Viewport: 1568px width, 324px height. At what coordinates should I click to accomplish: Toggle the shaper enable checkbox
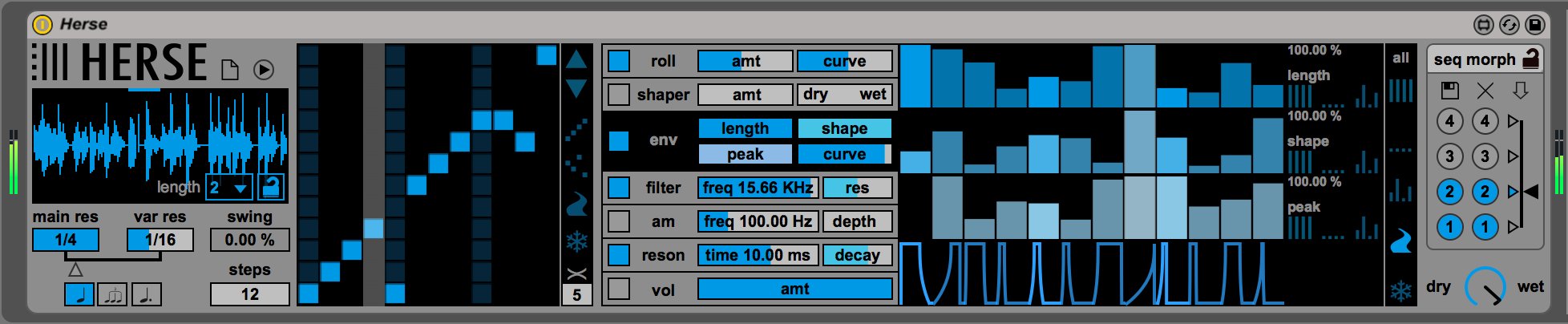[619, 95]
